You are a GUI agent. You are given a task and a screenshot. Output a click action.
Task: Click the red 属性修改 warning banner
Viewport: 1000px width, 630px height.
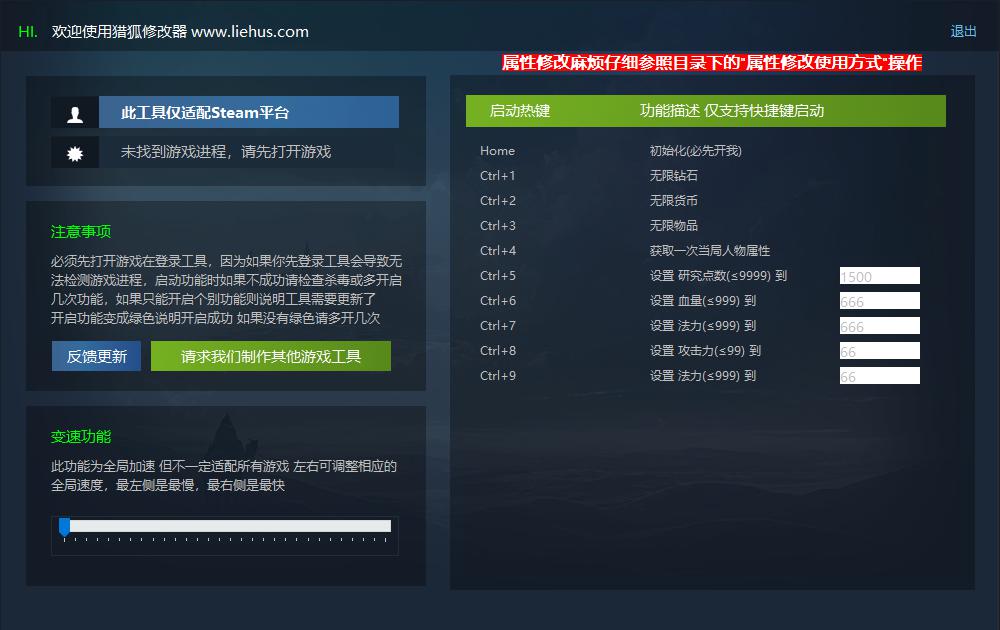pyautogui.click(x=712, y=62)
